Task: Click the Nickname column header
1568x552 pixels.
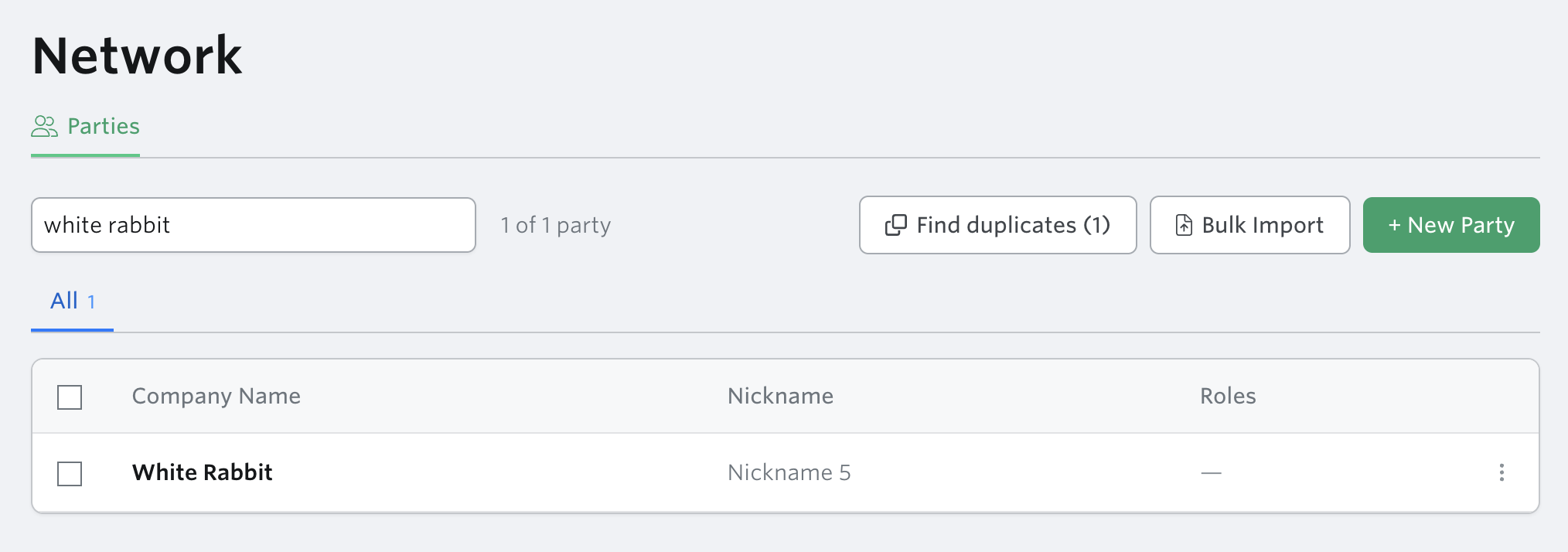Action: pyautogui.click(x=780, y=396)
